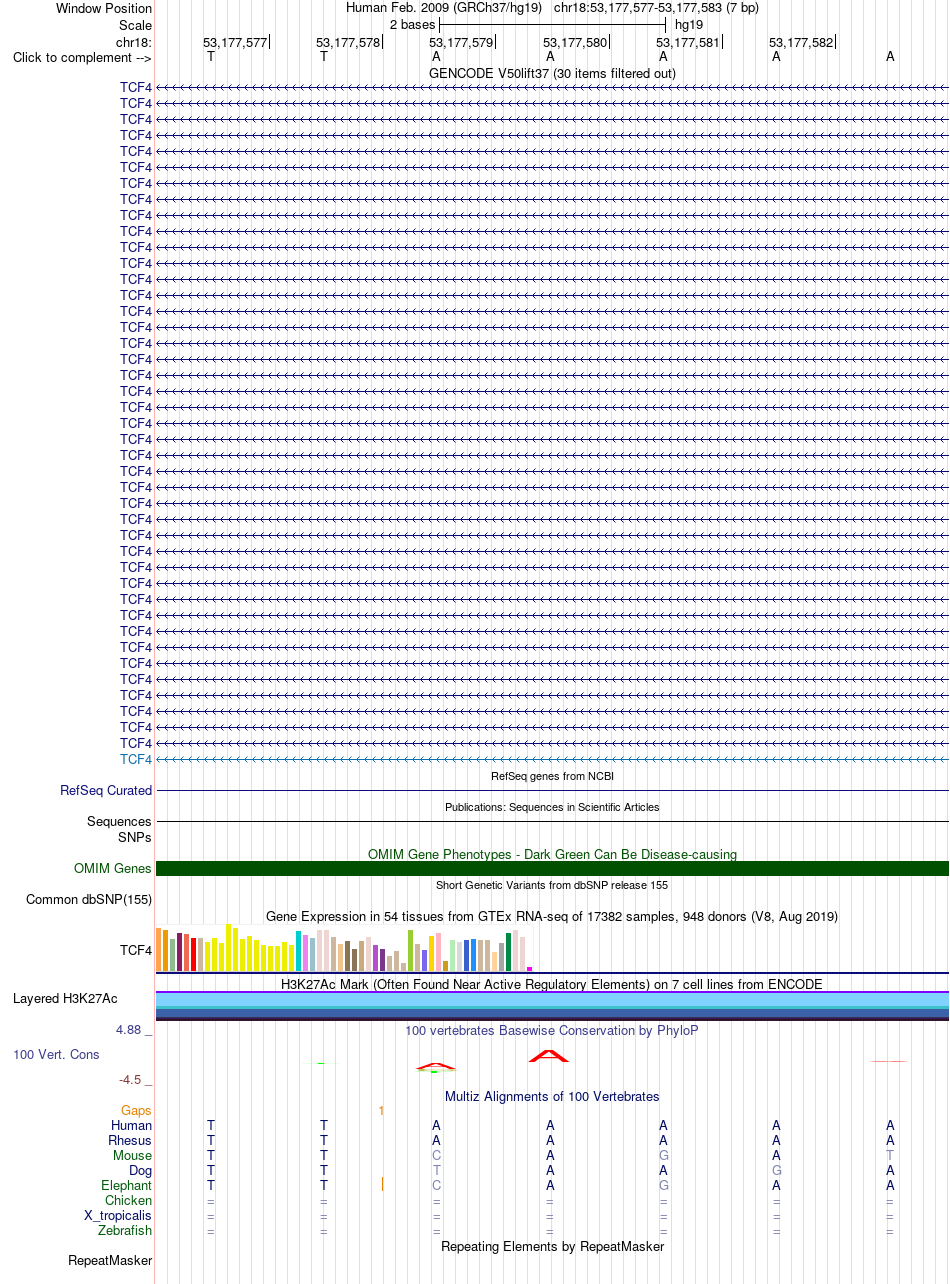Click the cyan bar in GTEx chart
Image resolution: width=950 pixels, height=1284 pixels.
(299, 950)
